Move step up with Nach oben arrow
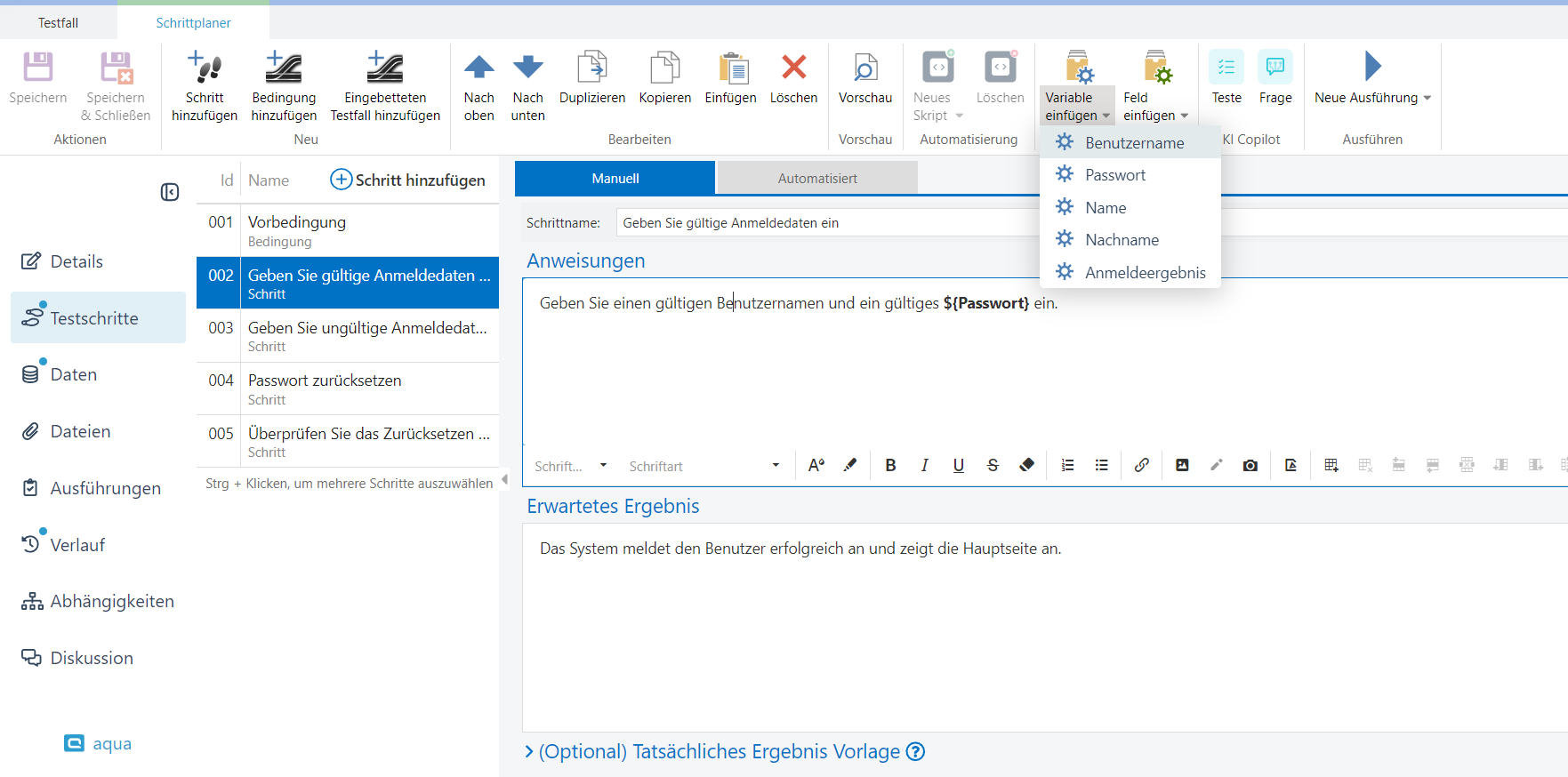Viewport: 1568px width, 777px height. pos(478,68)
